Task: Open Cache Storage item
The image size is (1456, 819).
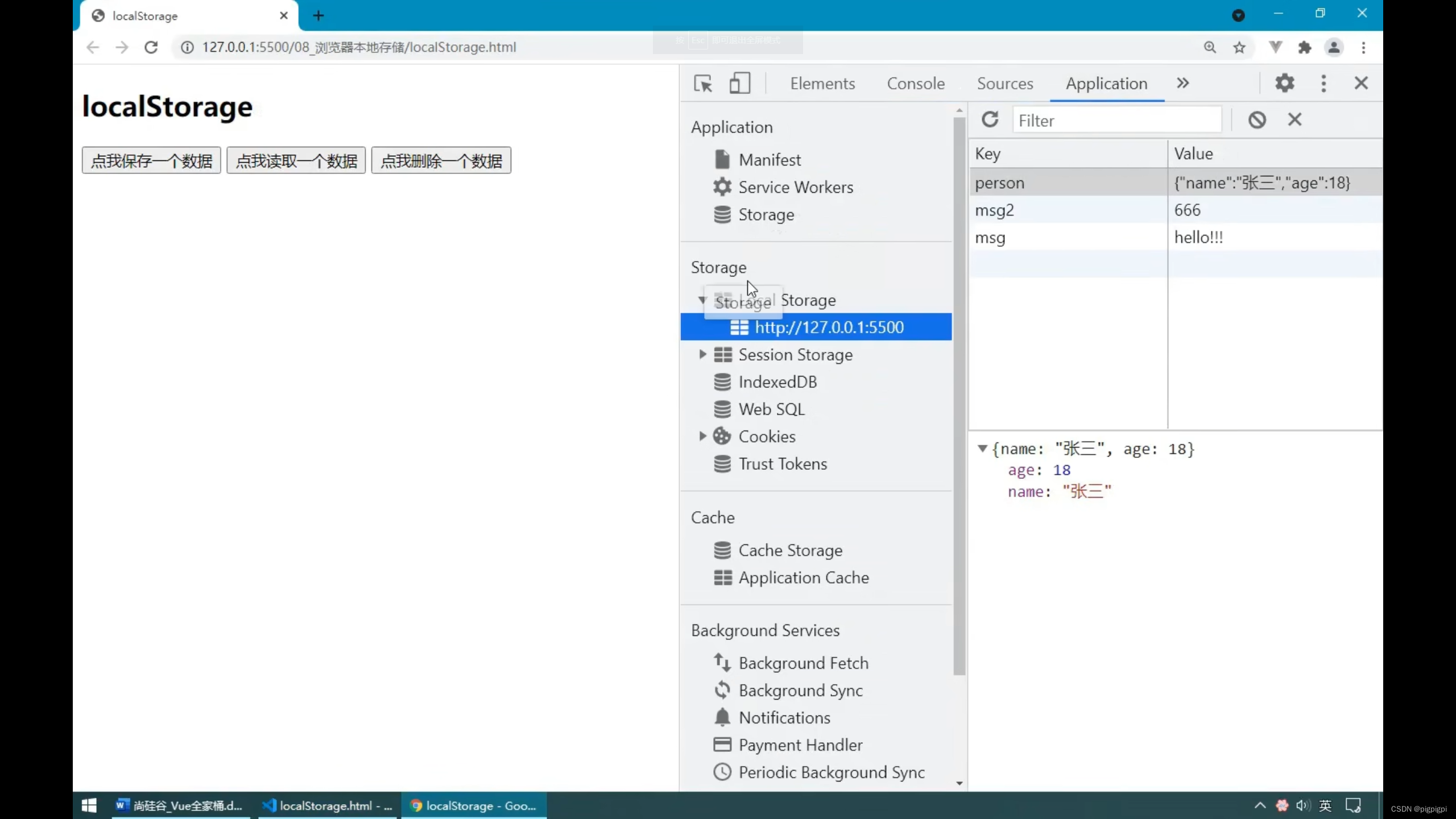Action: point(778,550)
